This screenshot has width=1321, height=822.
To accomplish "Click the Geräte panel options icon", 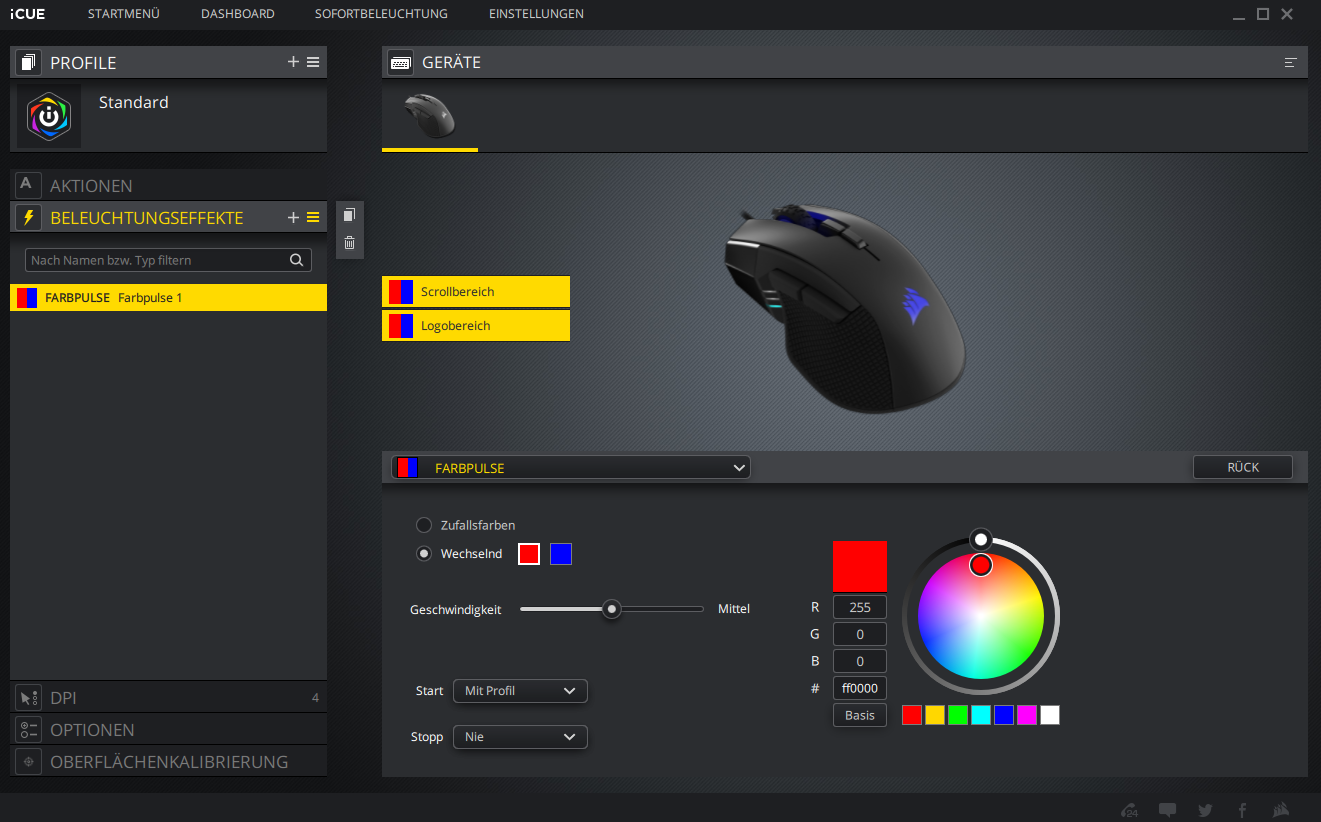I will pyautogui.click(x=1291, y=62).
